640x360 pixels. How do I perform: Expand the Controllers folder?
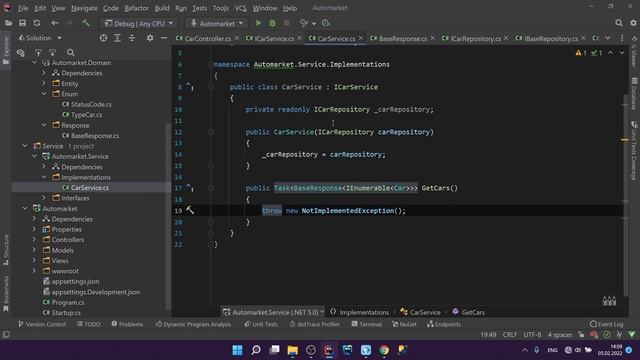pos(34,240)
